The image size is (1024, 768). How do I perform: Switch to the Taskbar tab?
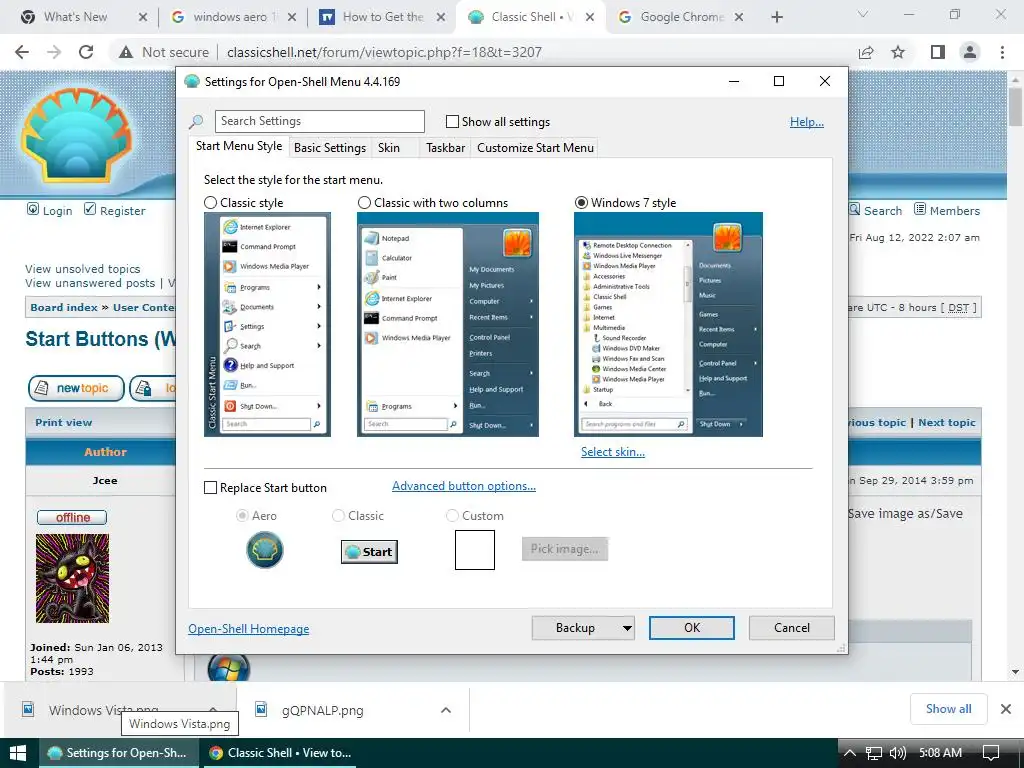445,148
